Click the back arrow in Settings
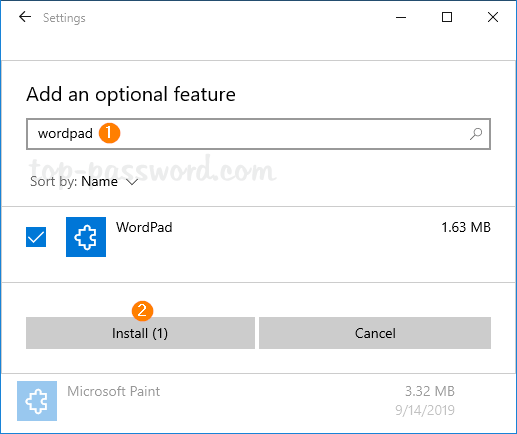Screen dimensions: 517x434 [25, 17]
